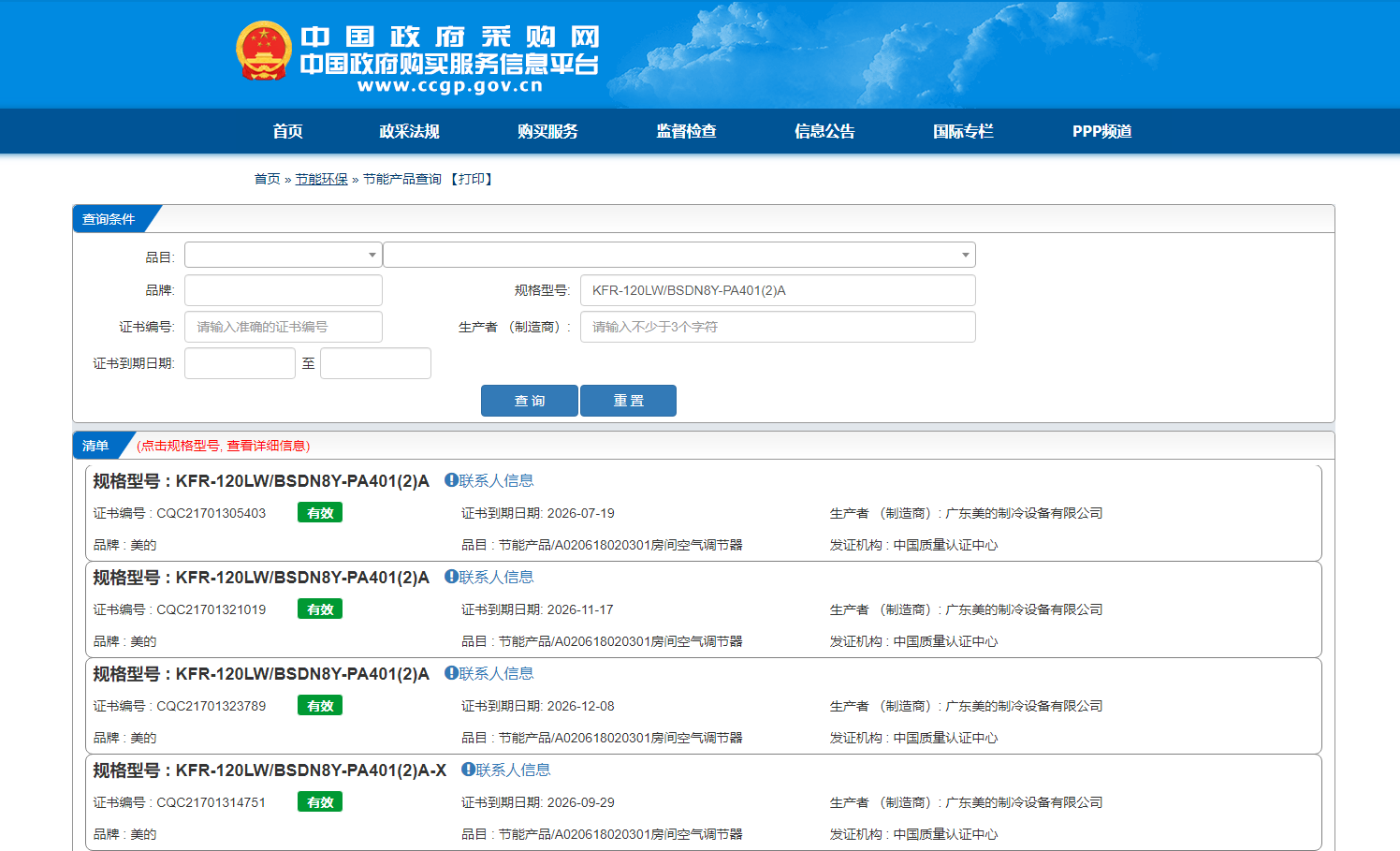Screen dimensions: 1400x851
Task: Open 联系人信息 for certificate CQC21701321019
Action: pyautogui.click(x=496, y=577)
